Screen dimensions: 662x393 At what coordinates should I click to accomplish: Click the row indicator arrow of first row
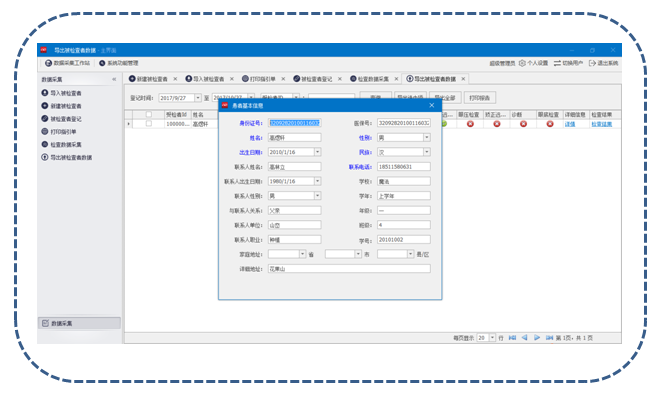pyautogui.click(x=128, y=124)
